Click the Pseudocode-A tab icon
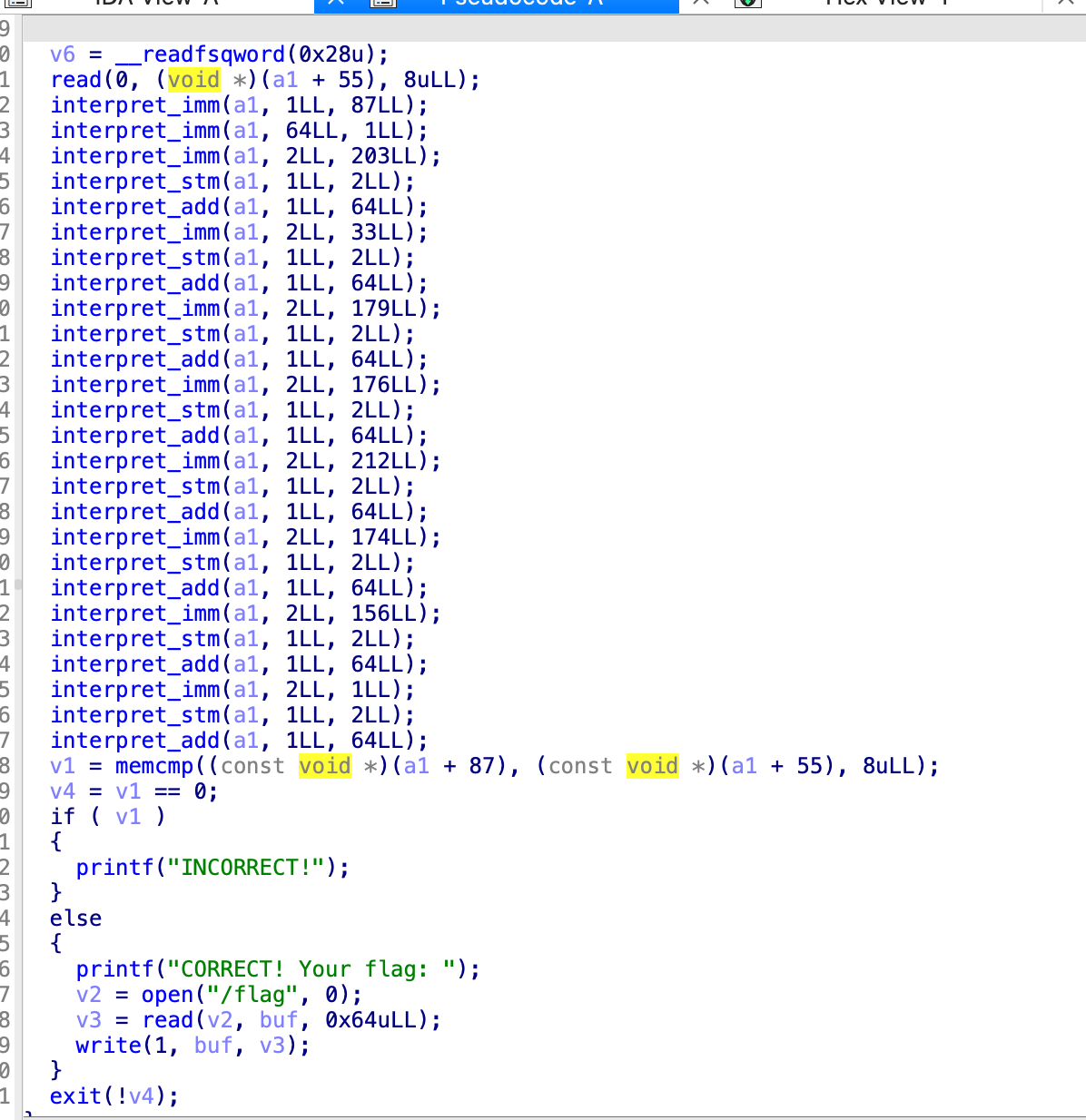 [384, 3]
